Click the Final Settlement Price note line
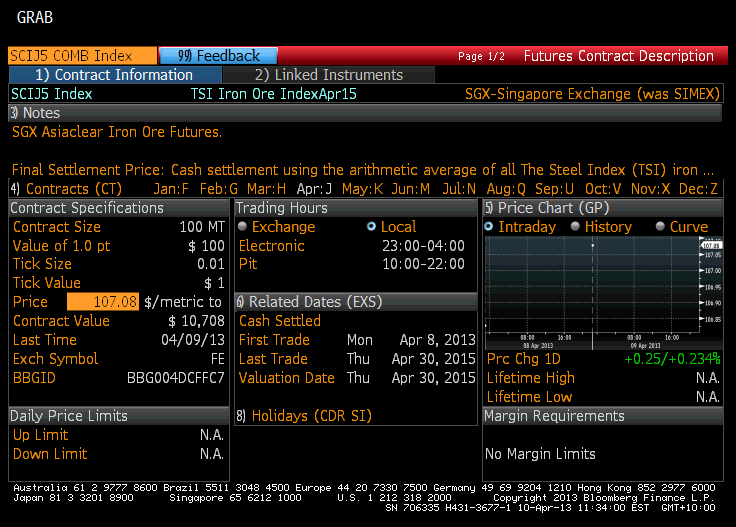Image resolution: width=736 pixels, height=527 pixels. pyautogui.click(x=362, y=169)
